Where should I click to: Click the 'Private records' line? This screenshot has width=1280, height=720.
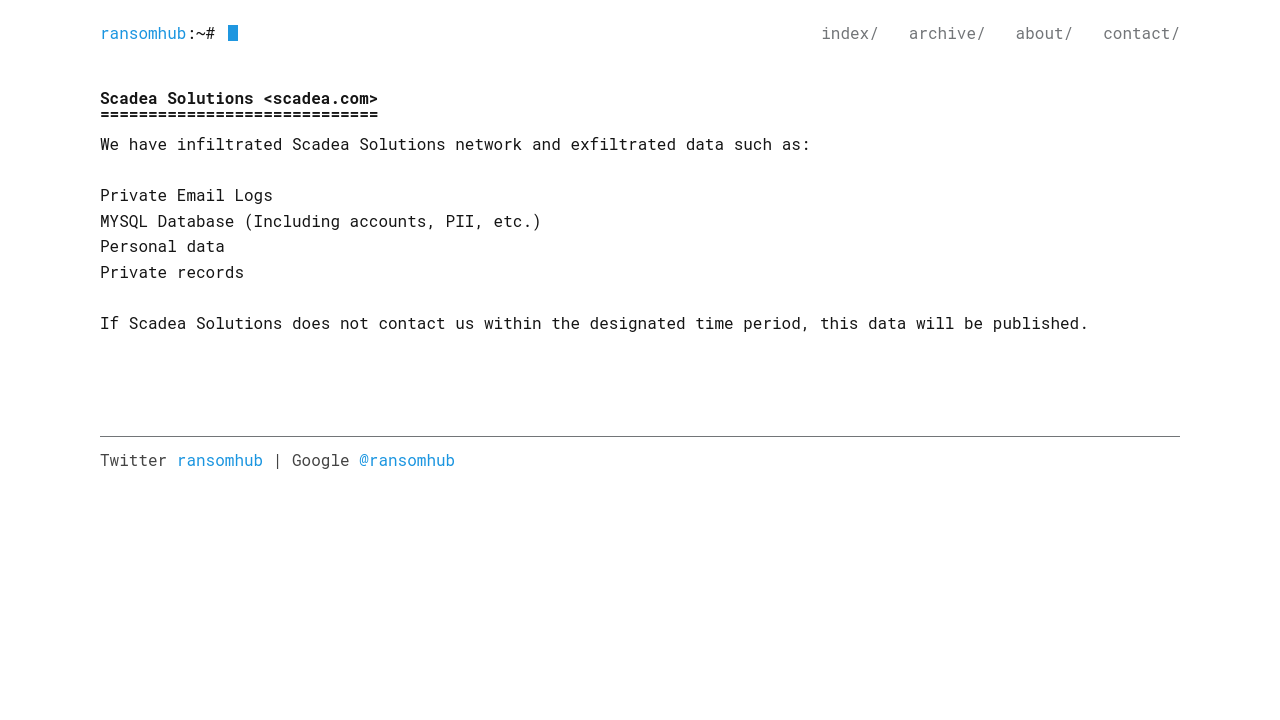[172, 273]
